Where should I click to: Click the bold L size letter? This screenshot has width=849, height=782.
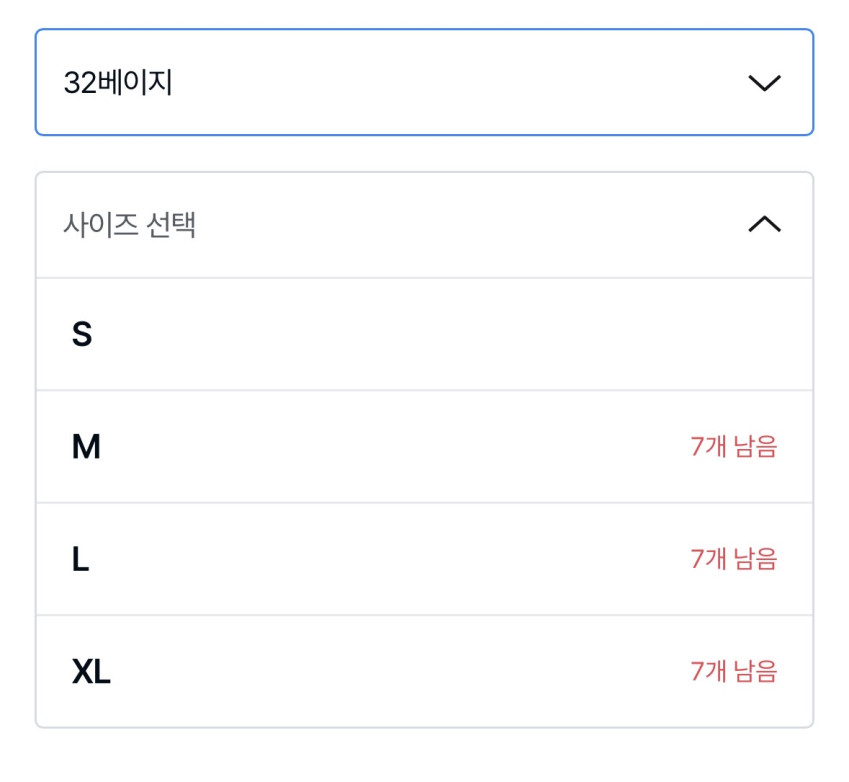pos(81,559)
